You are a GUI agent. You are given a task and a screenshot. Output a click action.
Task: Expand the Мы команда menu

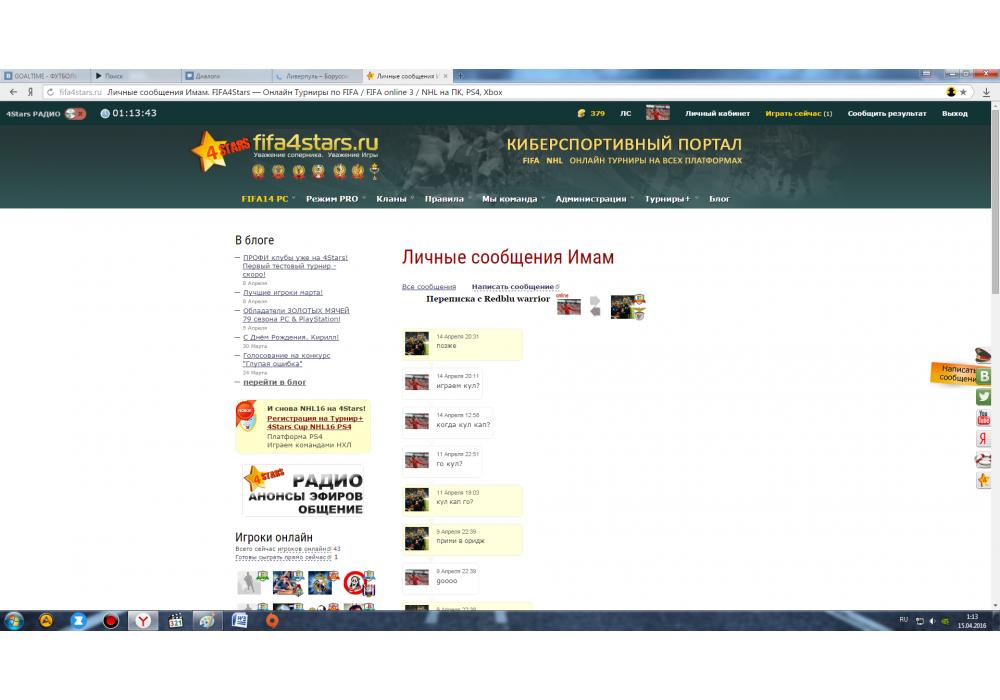tap(510, 199)
